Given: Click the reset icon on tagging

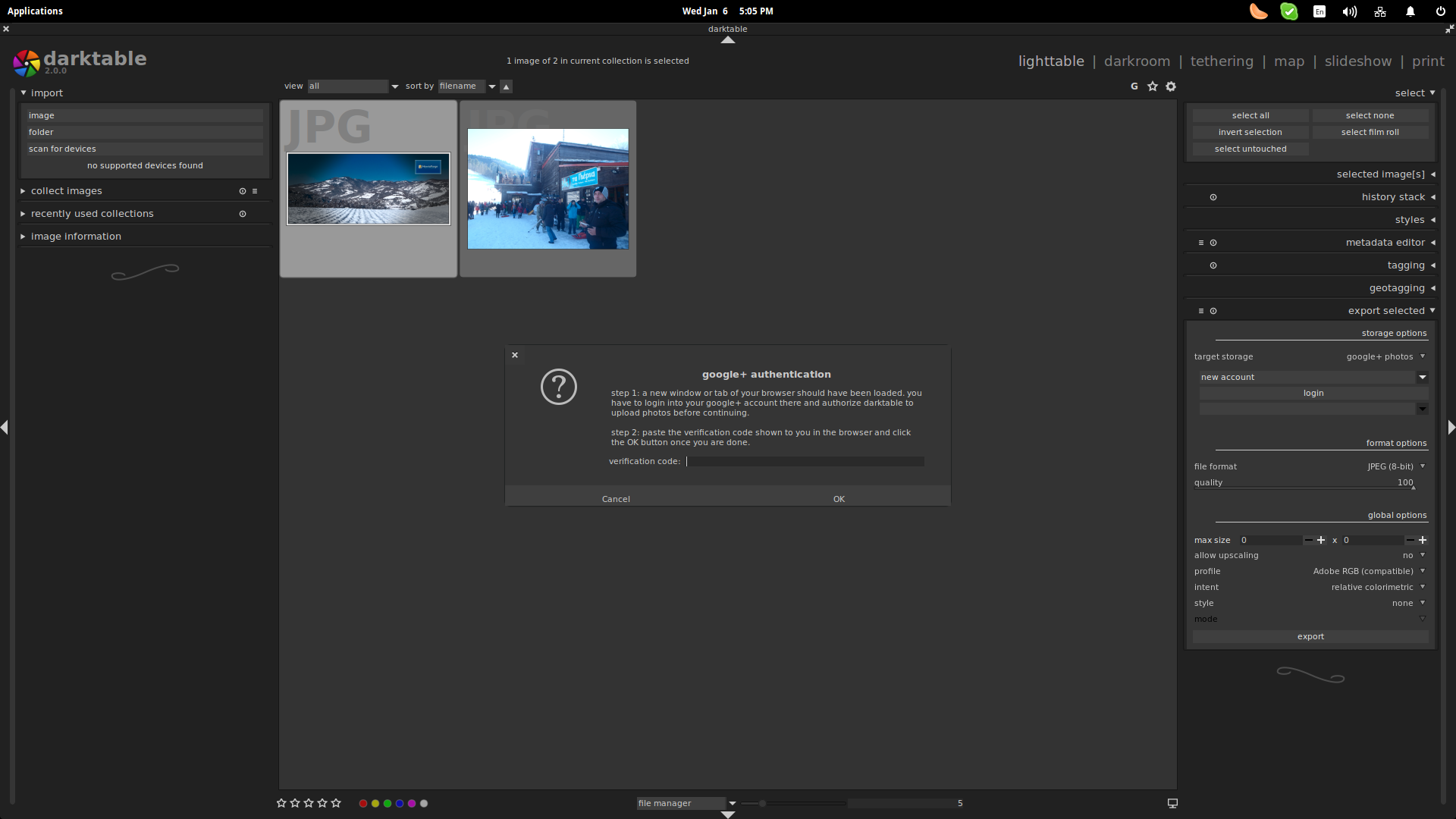Looking at the screenshot, I should pyautogui.click(x=1213, y=265).
